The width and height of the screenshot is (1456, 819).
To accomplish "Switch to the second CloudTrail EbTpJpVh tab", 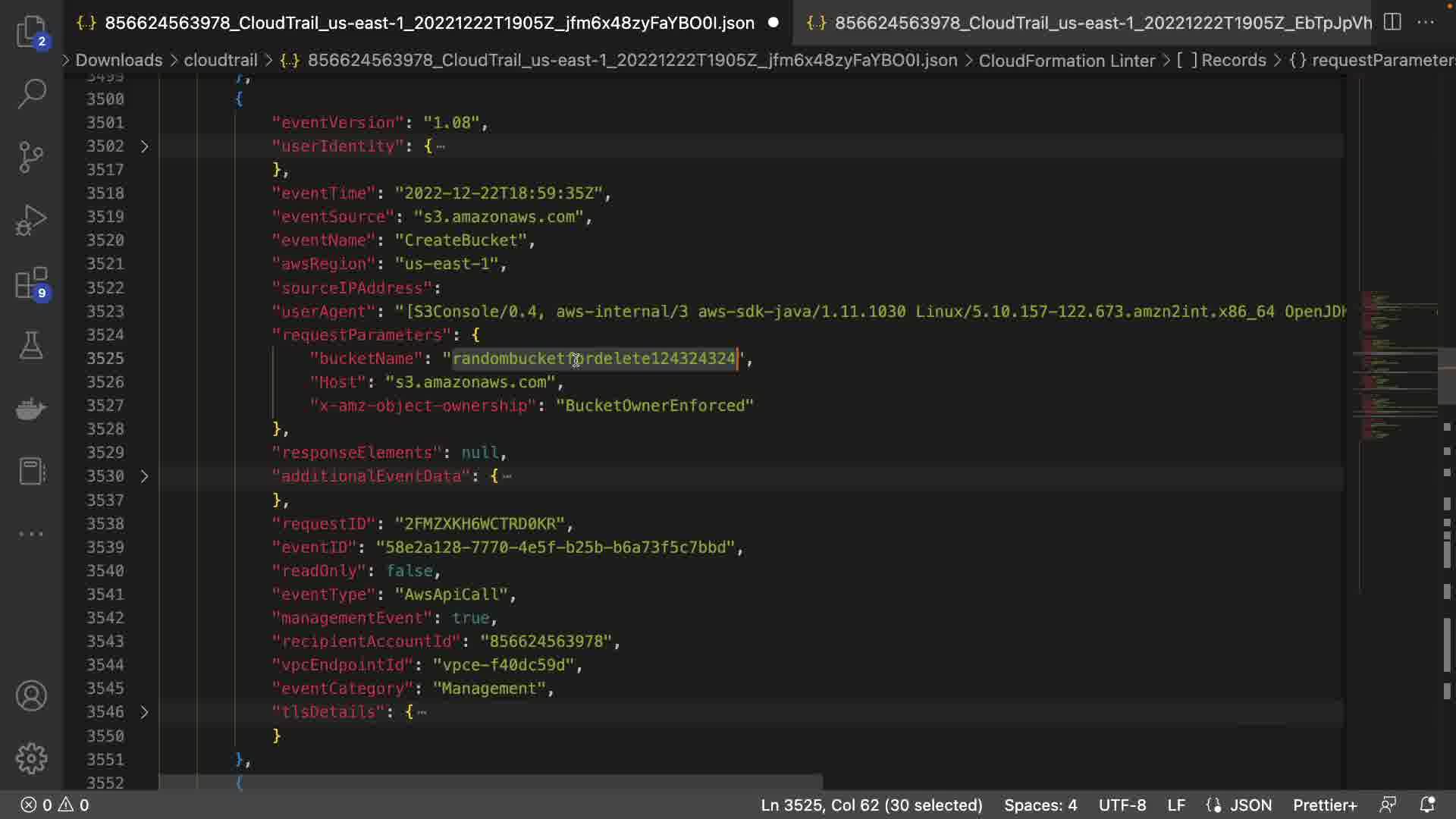I will [x=1092, y=23].
